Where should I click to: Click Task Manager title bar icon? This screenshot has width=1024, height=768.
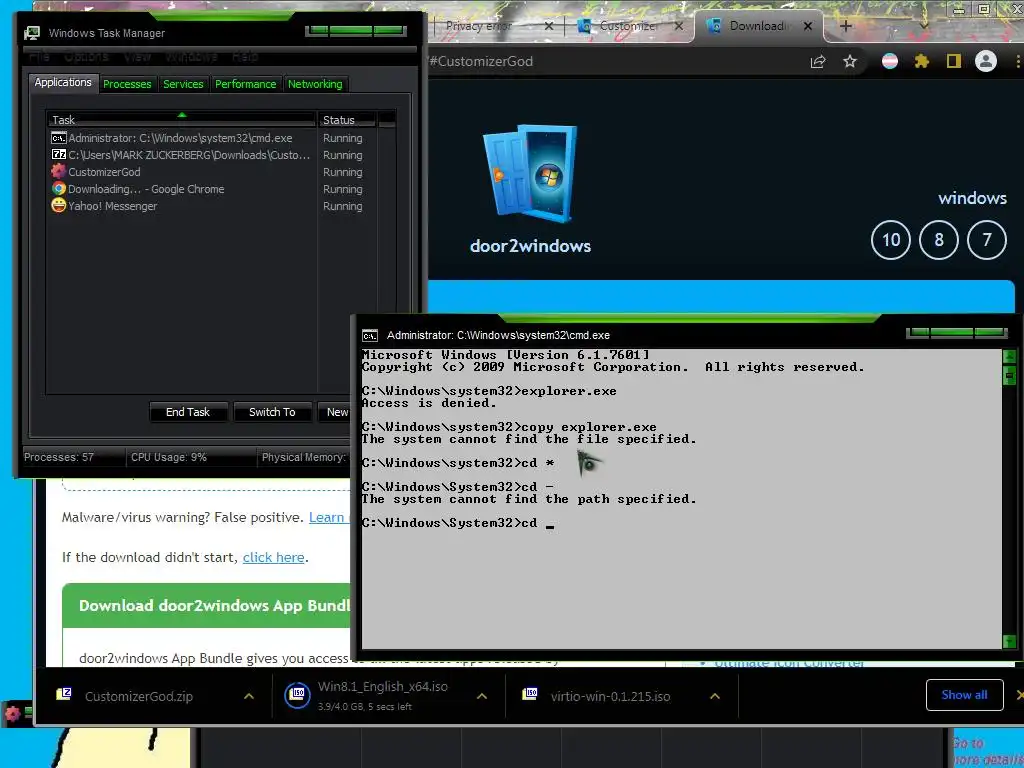tap(31, 33)
